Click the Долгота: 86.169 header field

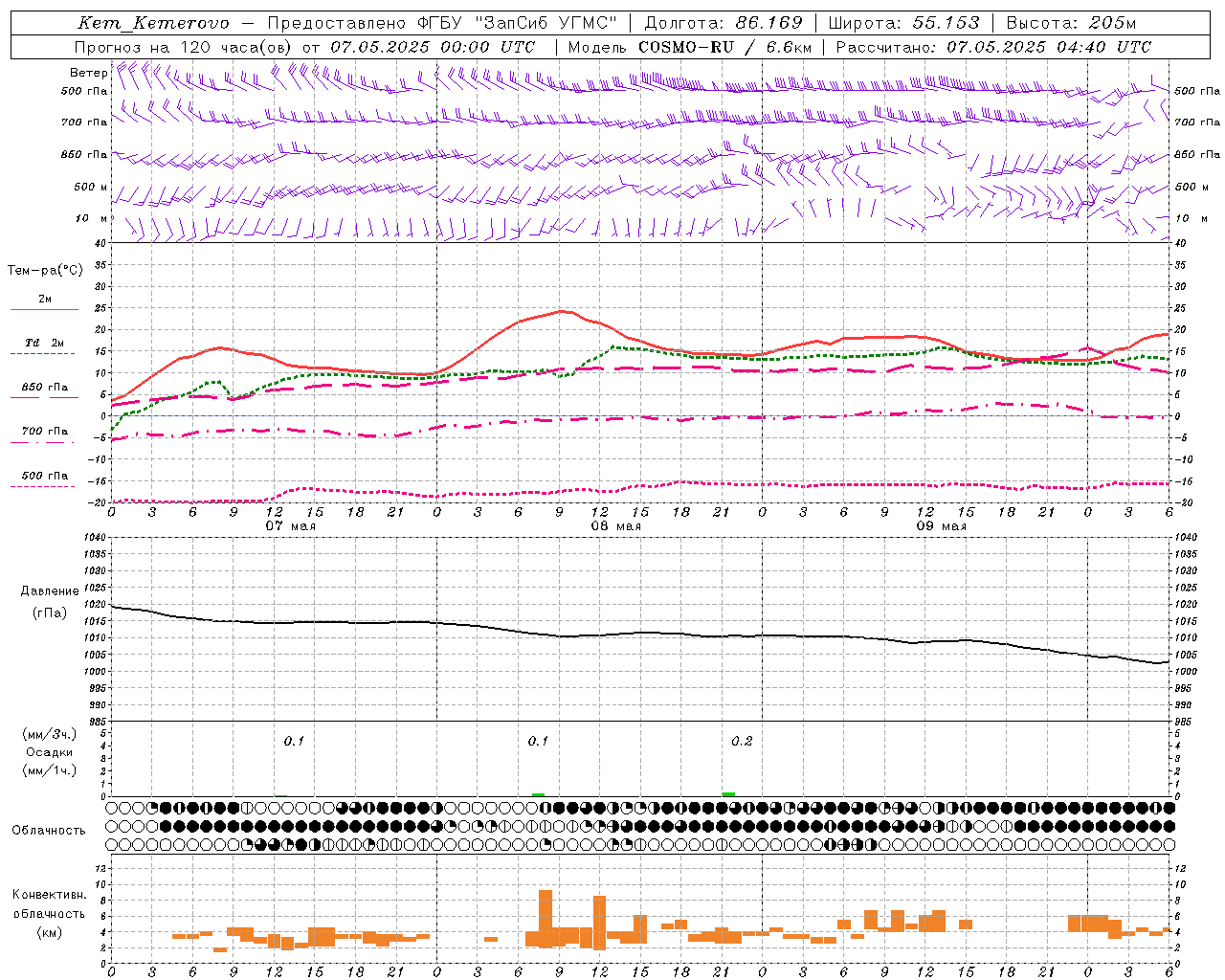(724, 23)
